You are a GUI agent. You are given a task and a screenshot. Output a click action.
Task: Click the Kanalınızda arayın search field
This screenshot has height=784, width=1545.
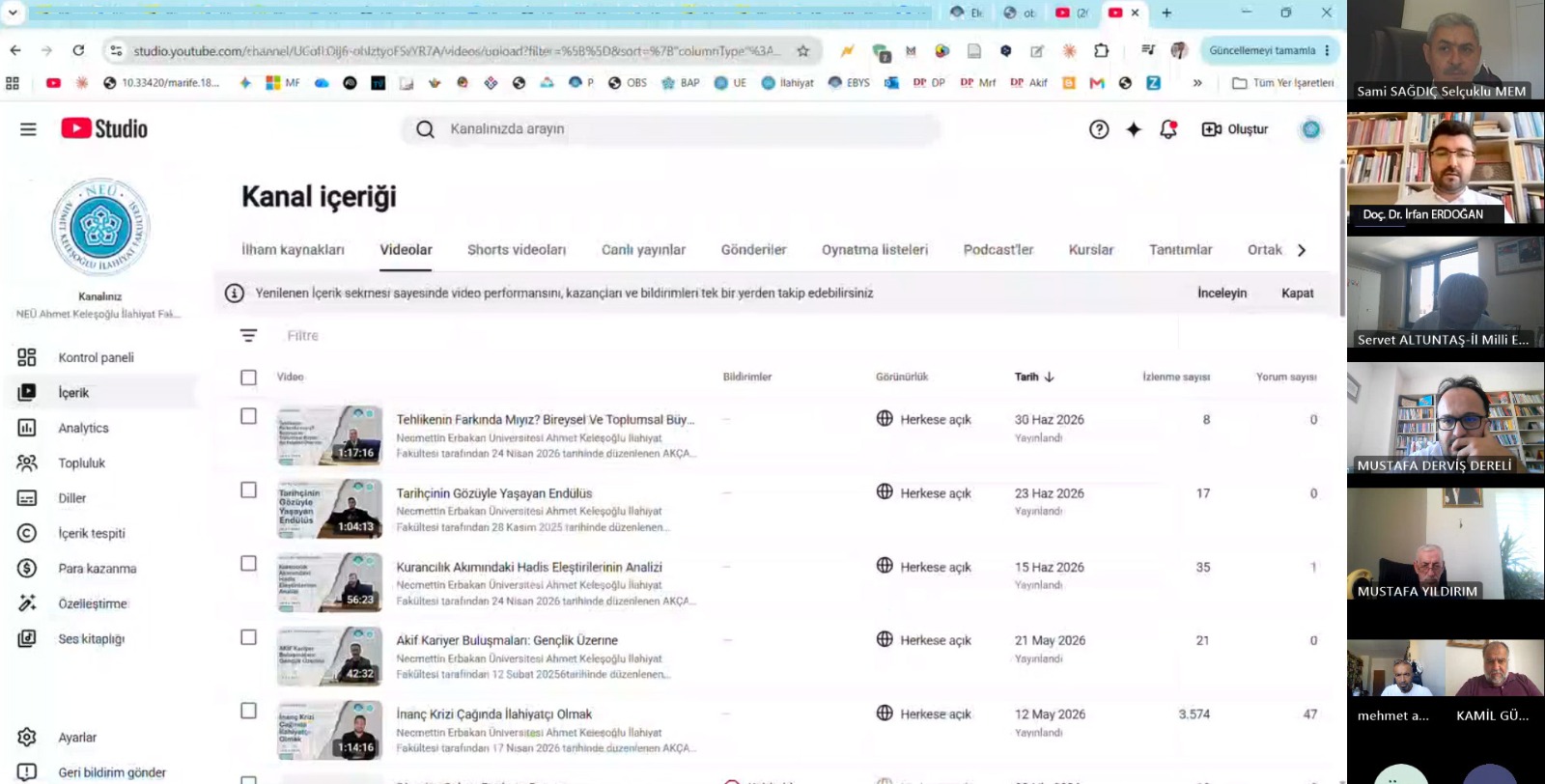(x=672, y=129)
